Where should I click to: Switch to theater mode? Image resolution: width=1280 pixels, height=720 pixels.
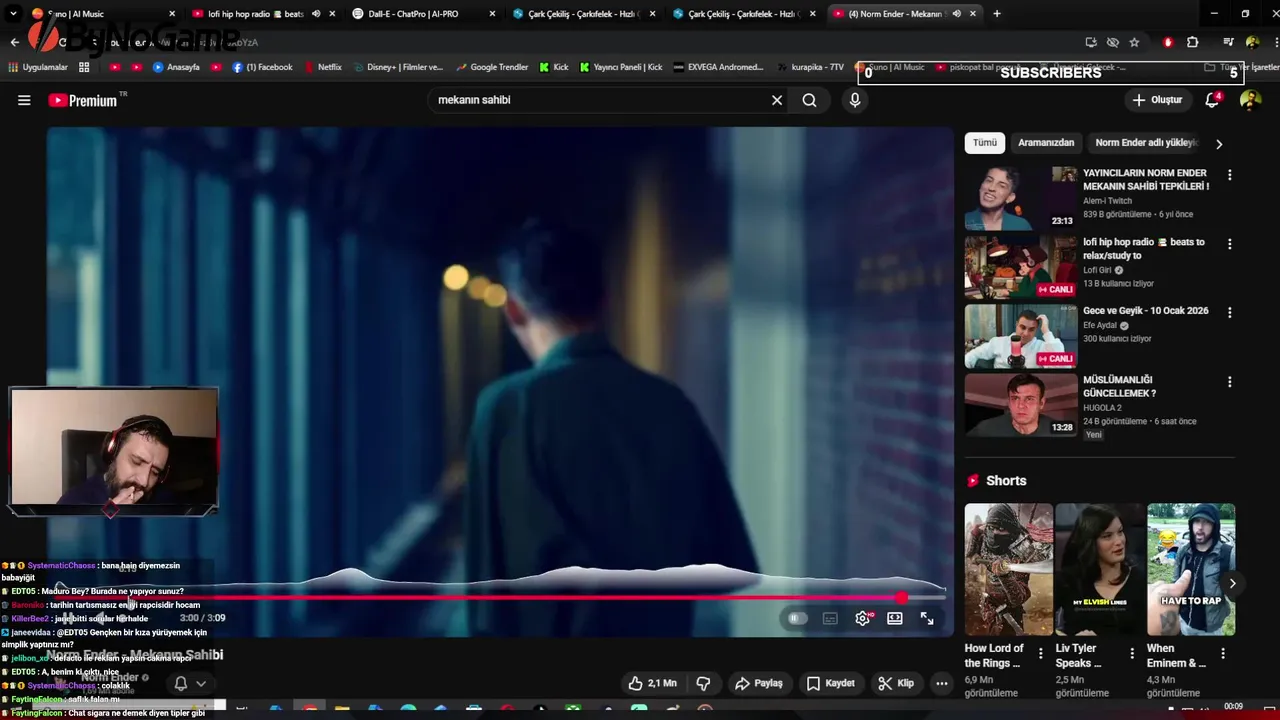895,619
